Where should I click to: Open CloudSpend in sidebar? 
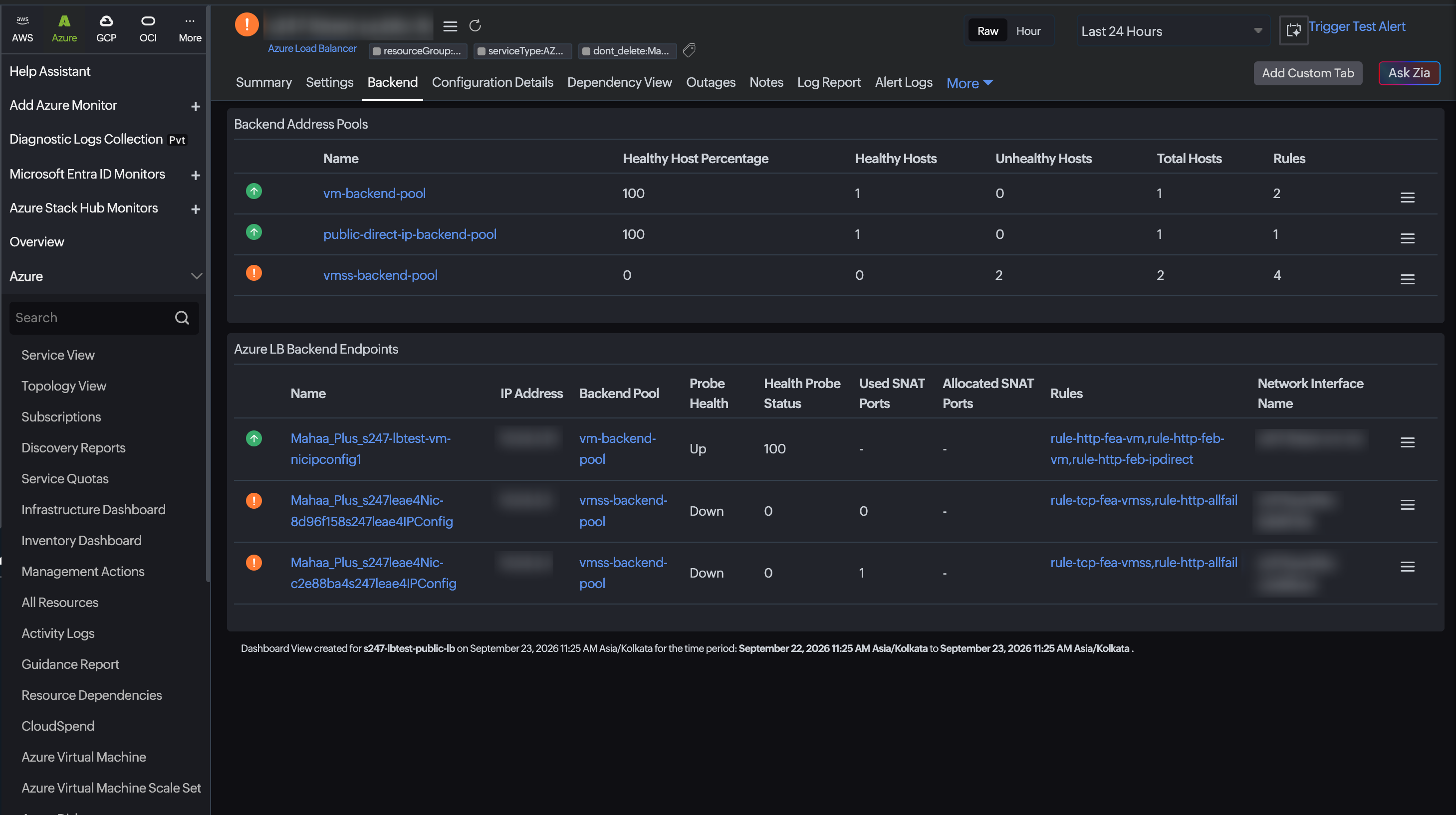[x=58, y=726]
